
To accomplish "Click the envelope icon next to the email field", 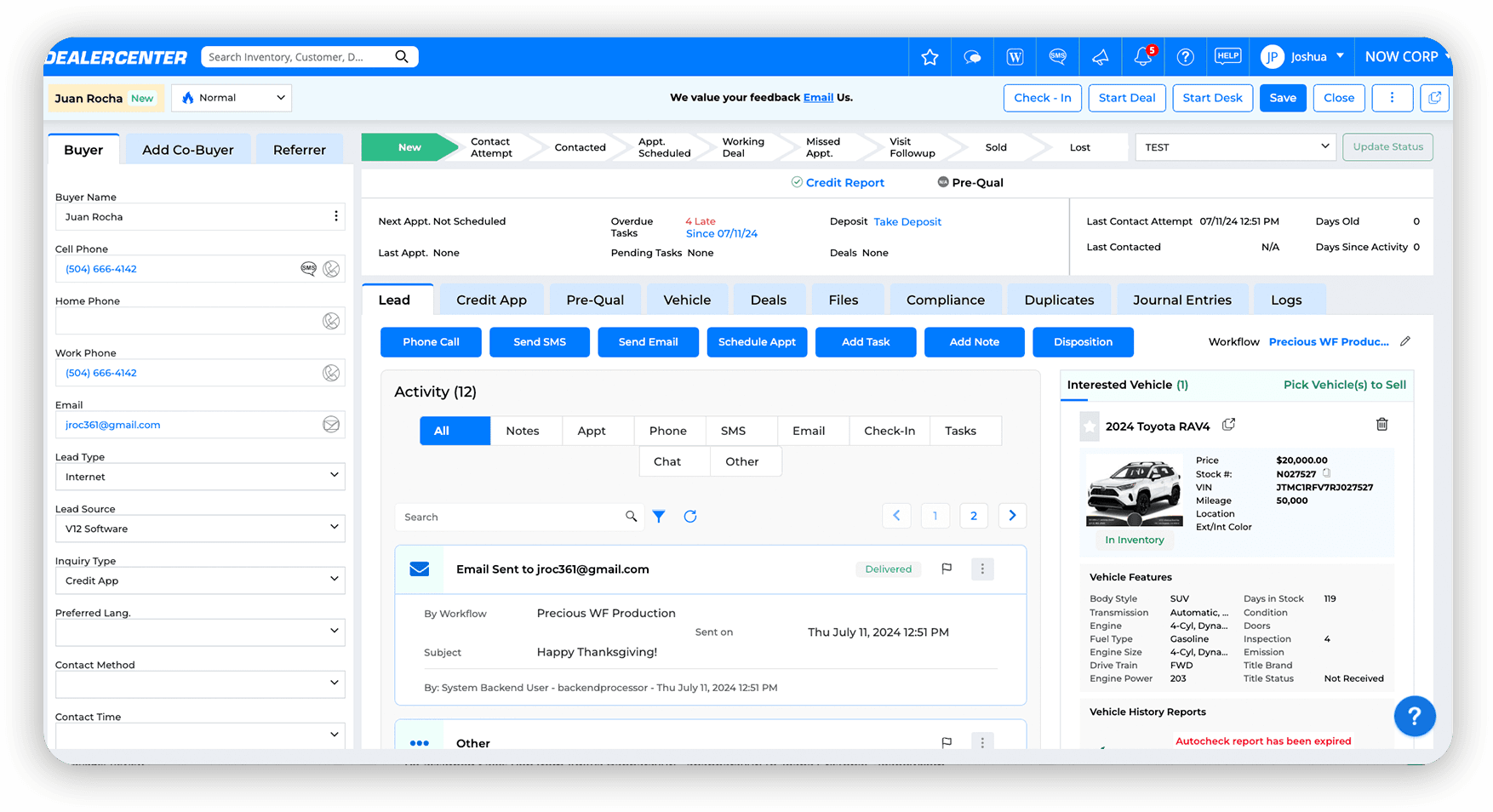I will tap(331, 424).
